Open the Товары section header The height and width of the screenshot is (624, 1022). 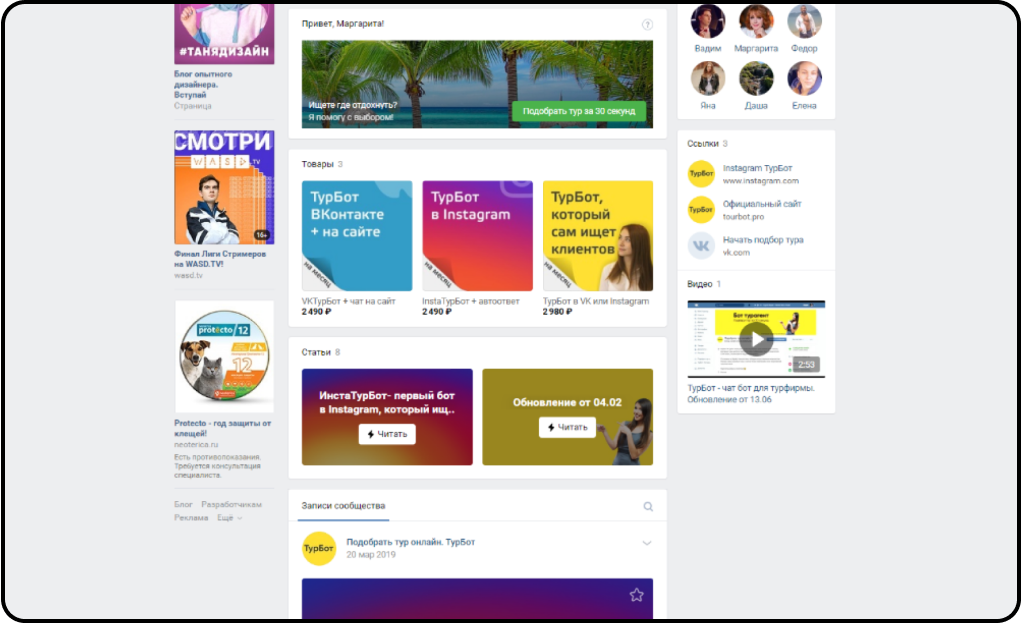coord(317,164)
